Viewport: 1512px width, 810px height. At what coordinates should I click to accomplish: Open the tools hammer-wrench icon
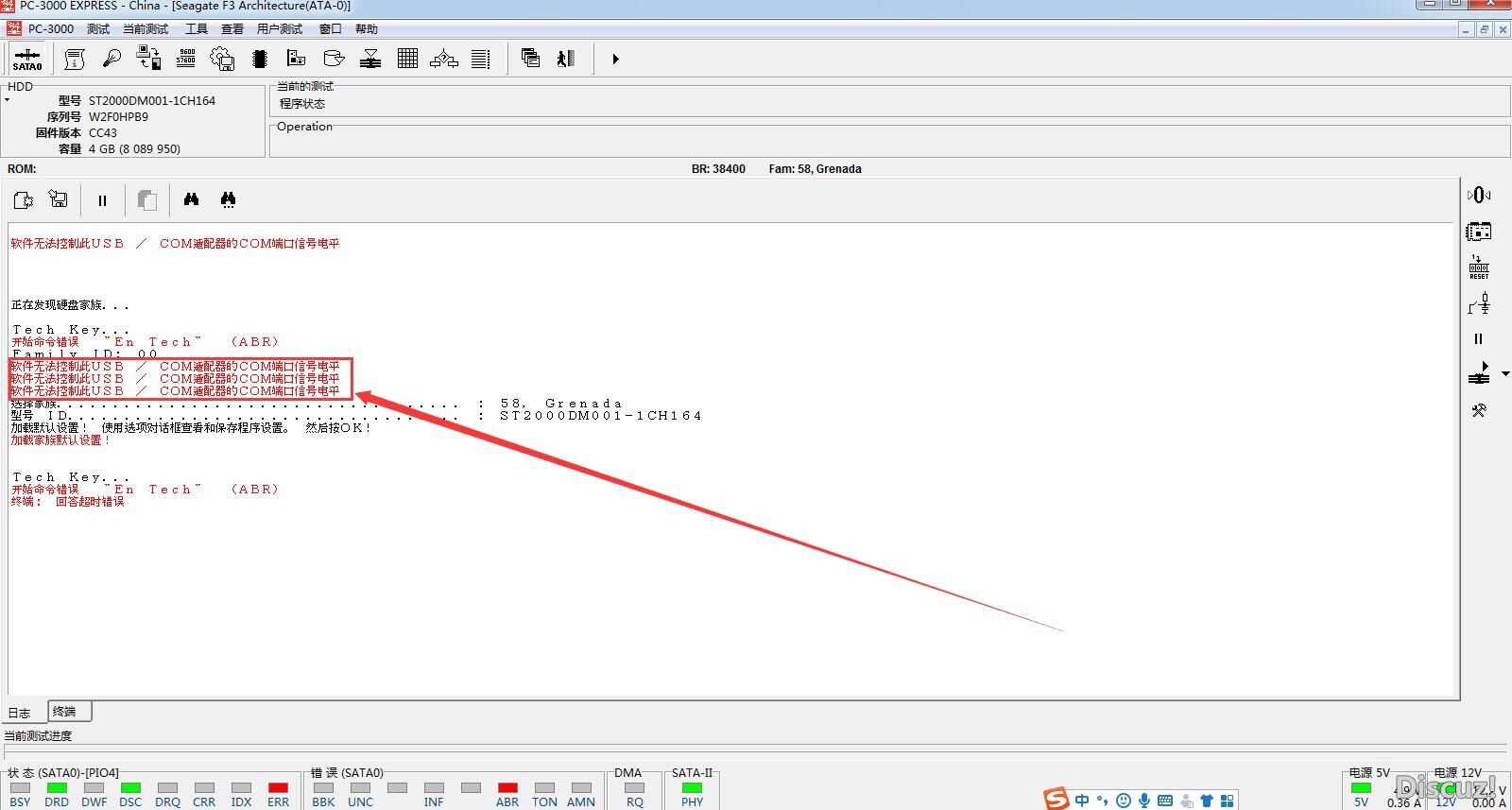[1479, 410]
